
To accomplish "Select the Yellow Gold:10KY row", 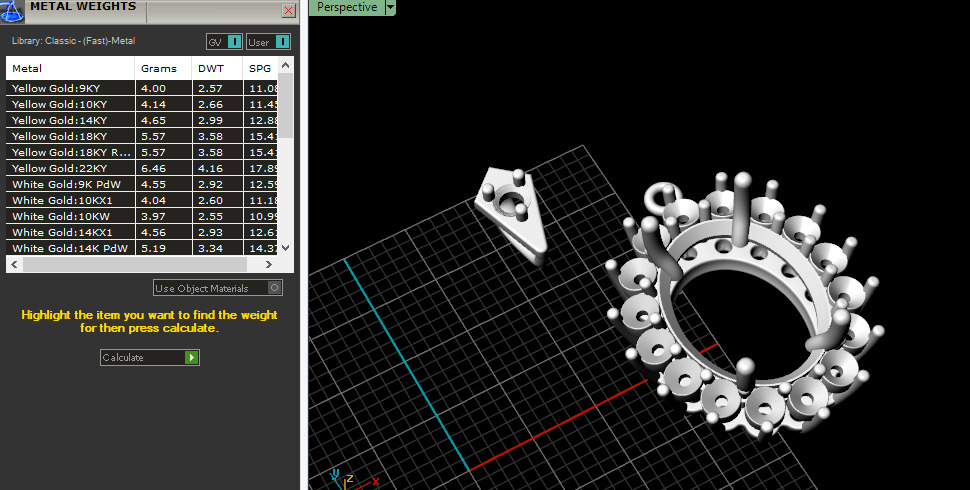I will point(142,104).
